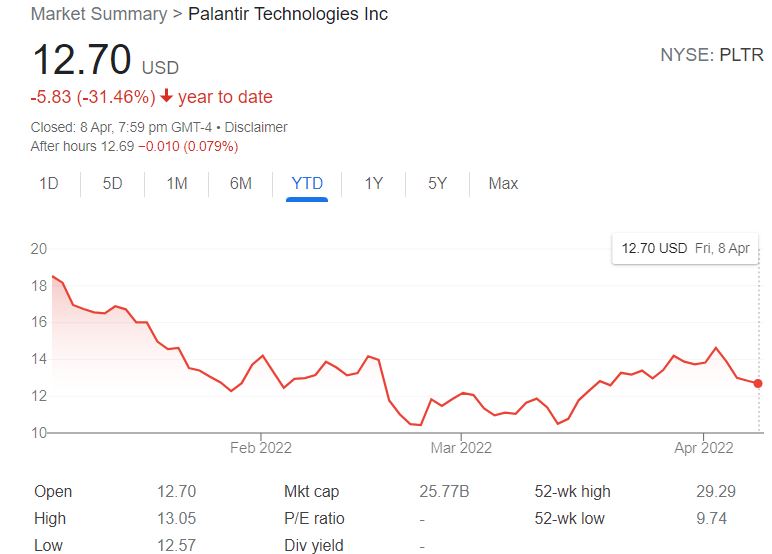772x554 pixels.
Task: Select the 1D time range tab
Action: tap(48, 183)
